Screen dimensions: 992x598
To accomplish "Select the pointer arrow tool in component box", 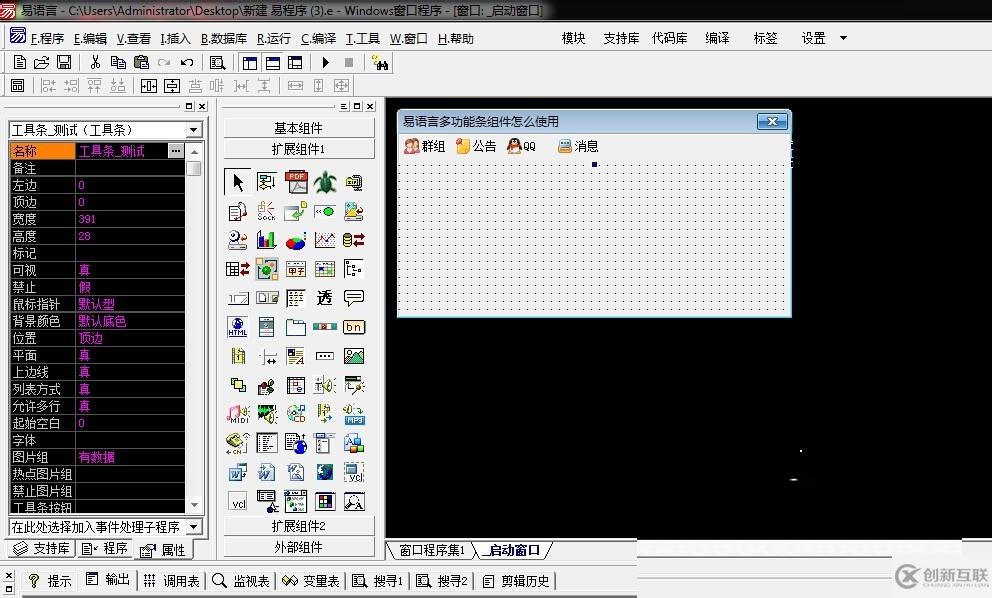I will (237, 182).
